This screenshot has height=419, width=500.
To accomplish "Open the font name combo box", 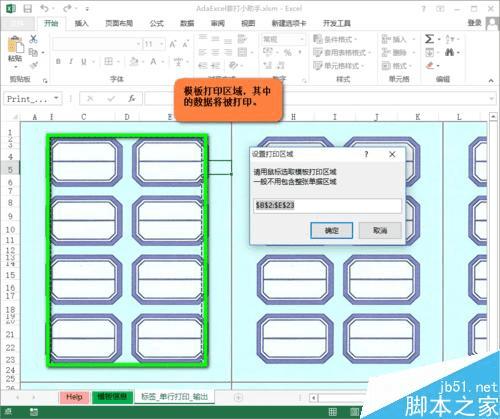I will pyautogui.click(x=97, y=44).
